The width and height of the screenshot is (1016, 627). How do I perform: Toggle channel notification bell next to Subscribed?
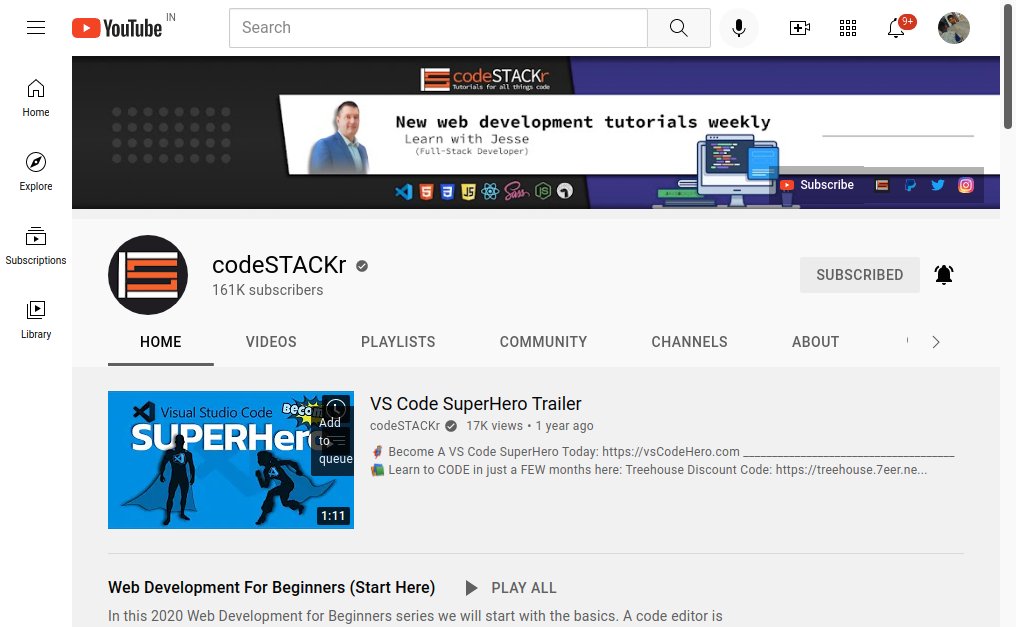tap(943, 275)
